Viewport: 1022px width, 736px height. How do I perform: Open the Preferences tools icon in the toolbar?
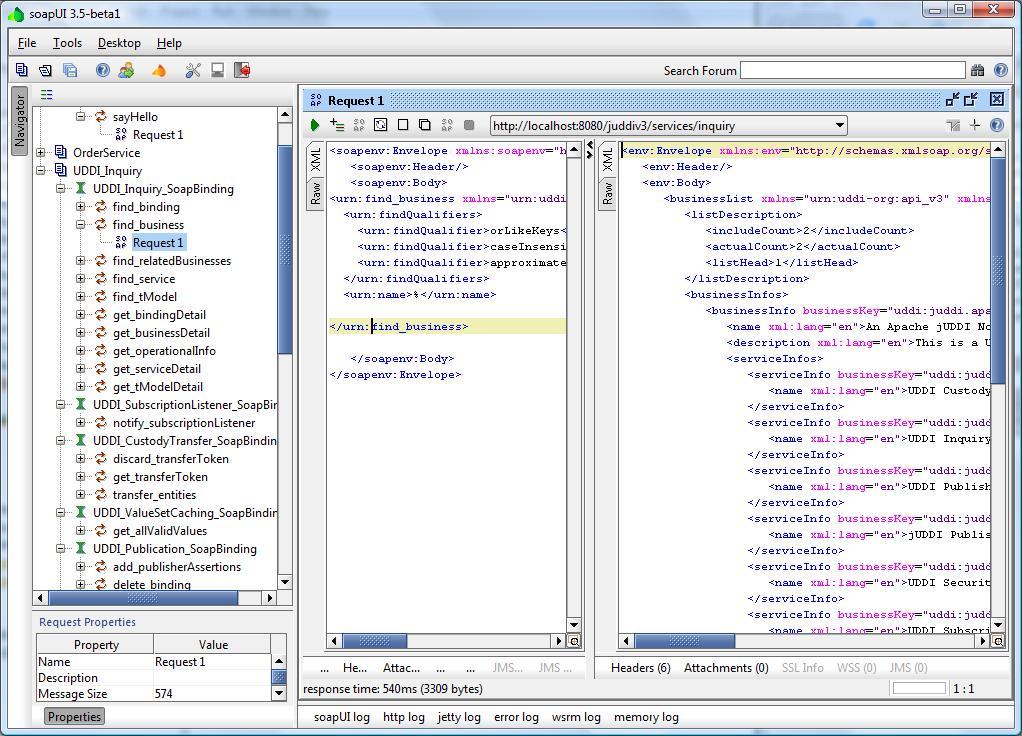pos(193,70)
